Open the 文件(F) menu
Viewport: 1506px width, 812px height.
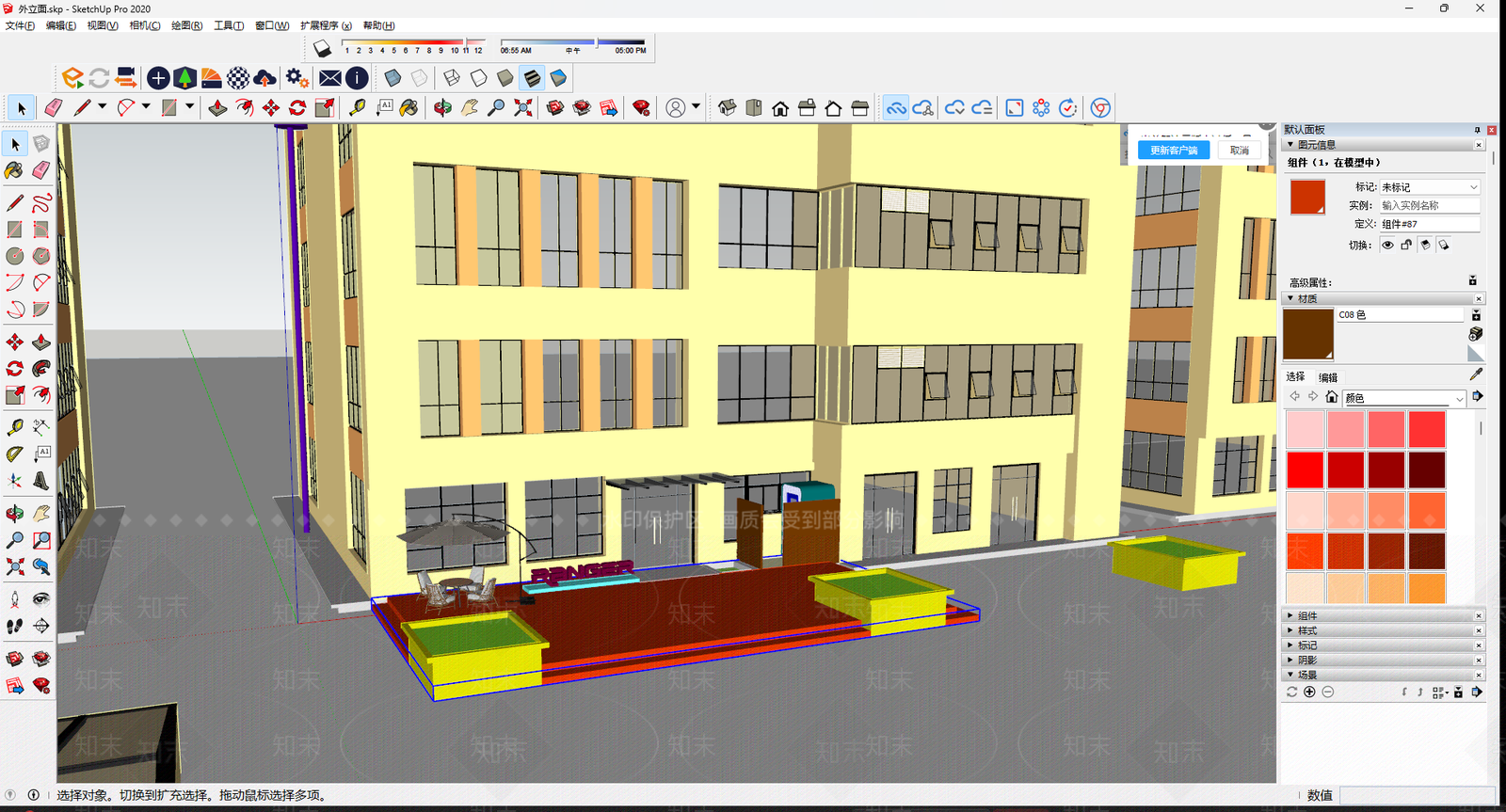20,25
